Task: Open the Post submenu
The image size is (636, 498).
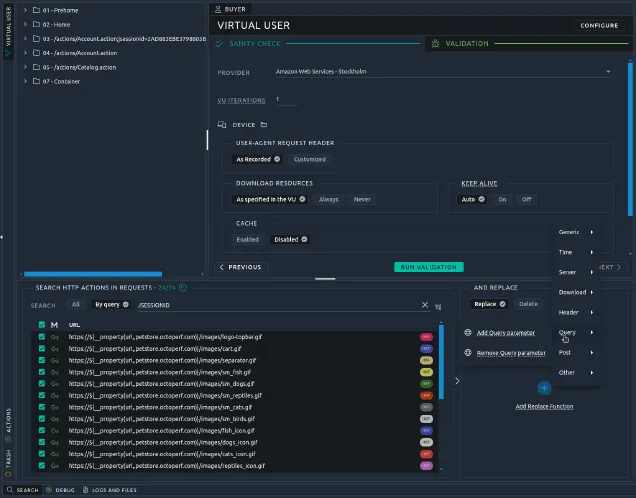Action: point(576,352)
